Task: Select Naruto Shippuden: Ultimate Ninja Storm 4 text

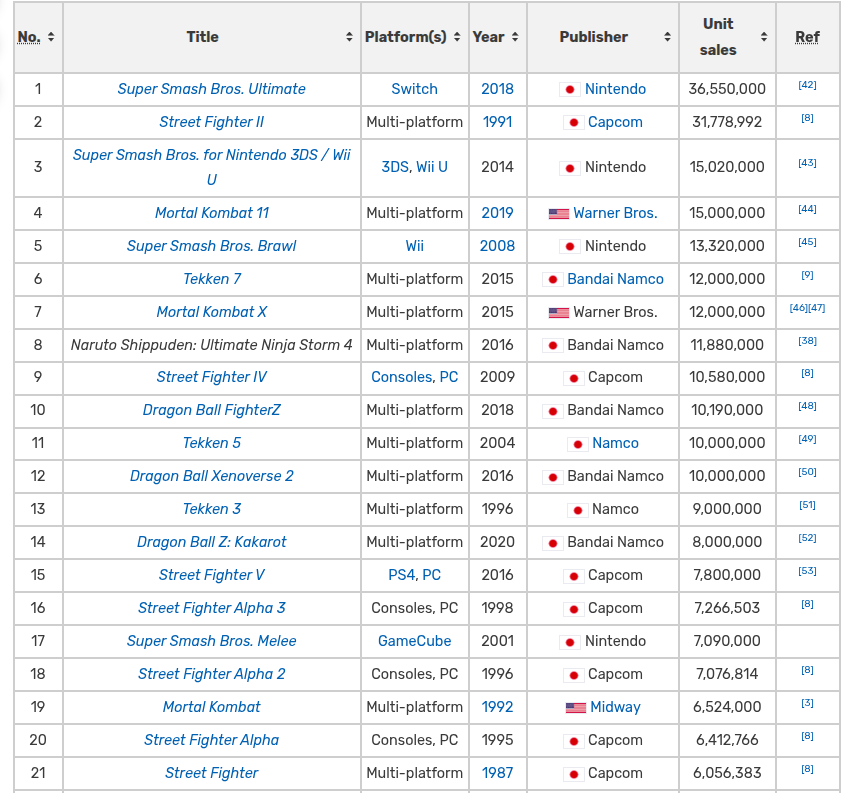Action: (212, 345)
